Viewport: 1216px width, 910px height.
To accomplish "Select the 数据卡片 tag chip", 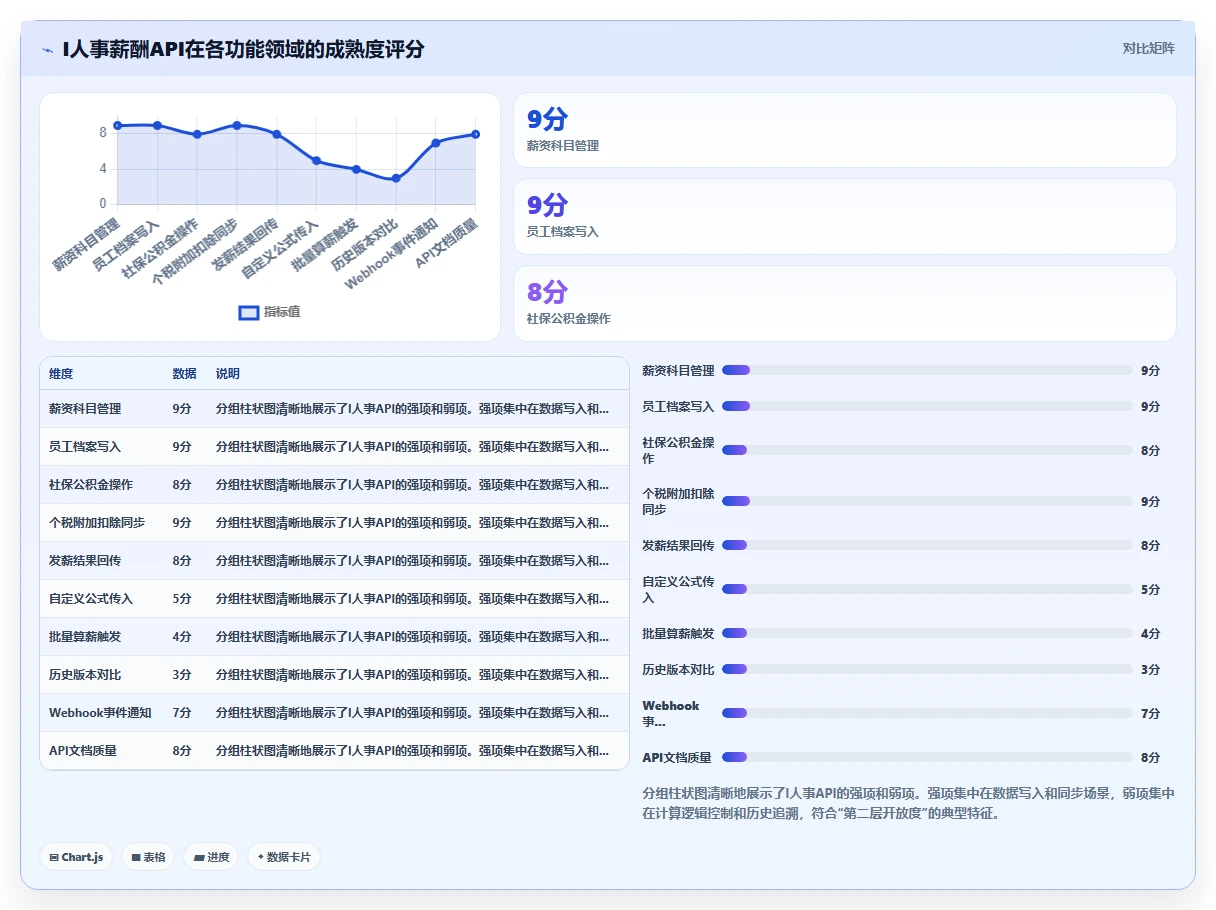I will [284, 857].
